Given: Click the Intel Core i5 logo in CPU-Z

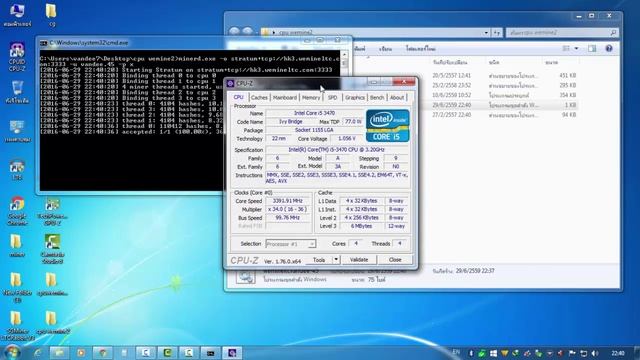Looking at the screenshot, I should click(387, 126).
